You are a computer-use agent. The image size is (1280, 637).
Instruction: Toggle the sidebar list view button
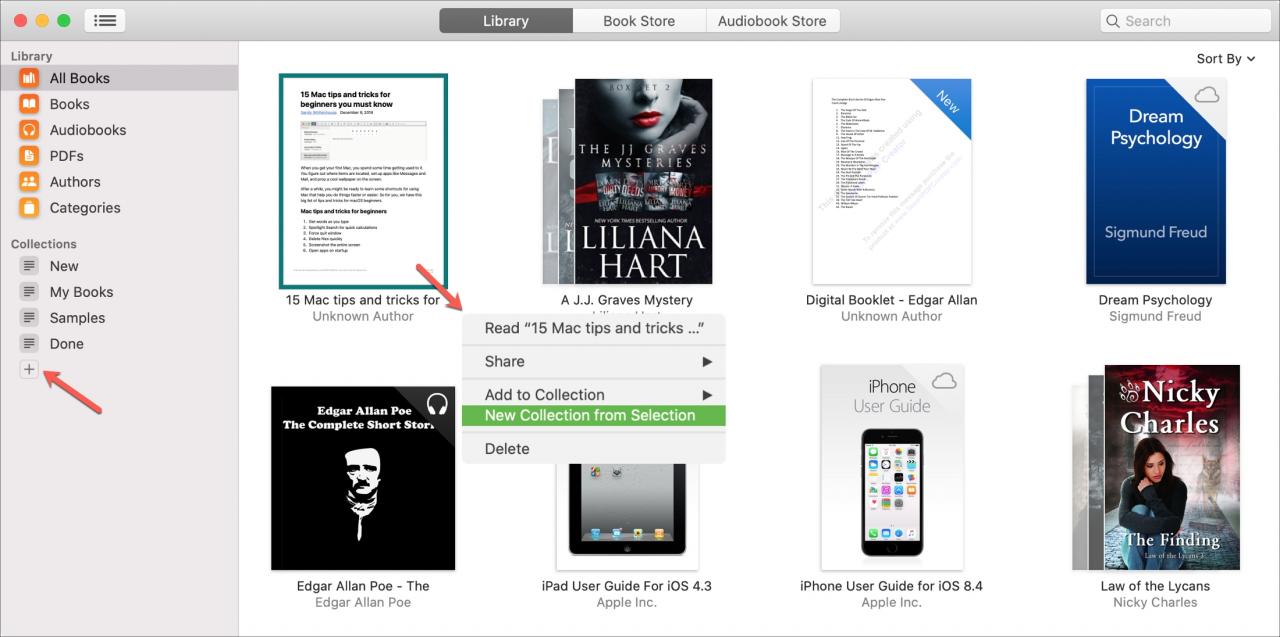[105, 20]
